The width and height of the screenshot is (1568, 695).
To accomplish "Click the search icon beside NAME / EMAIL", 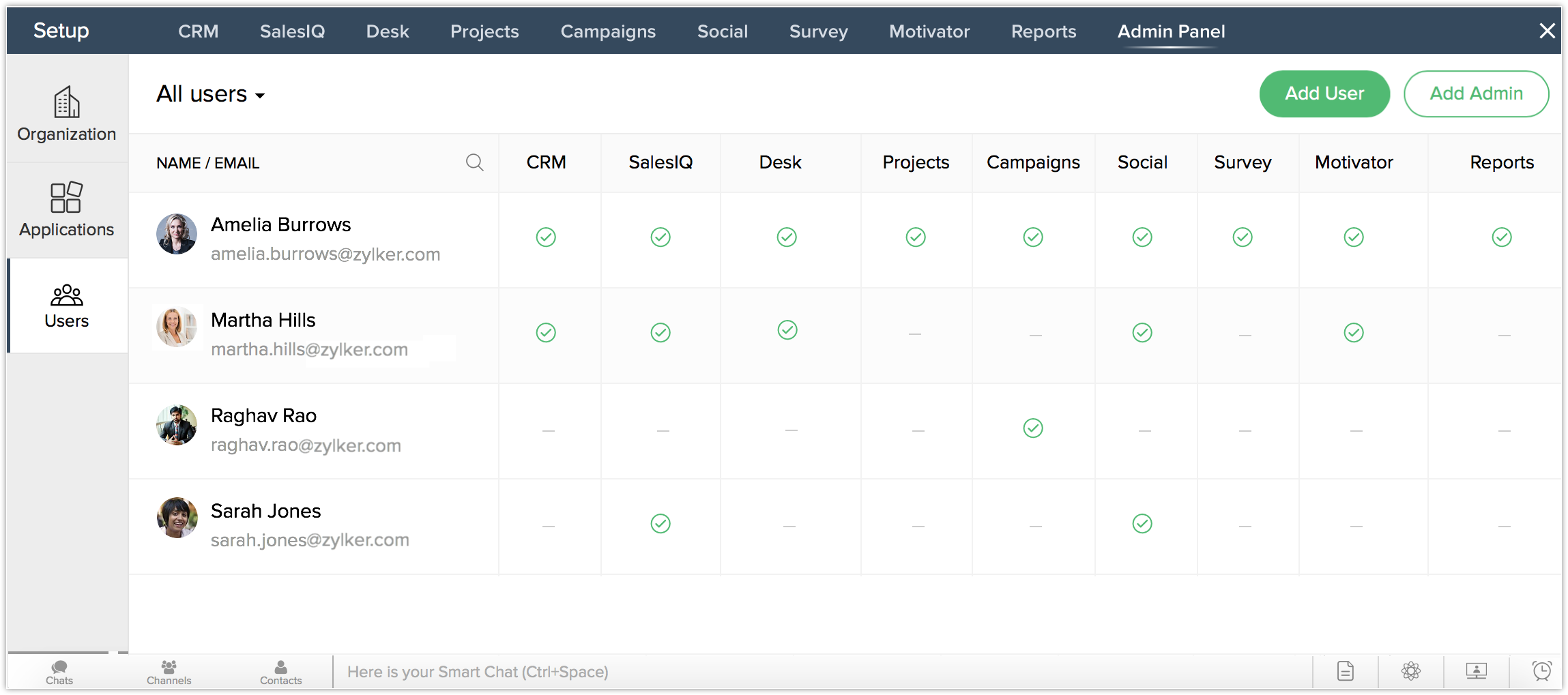I will [x=474, y=162].
